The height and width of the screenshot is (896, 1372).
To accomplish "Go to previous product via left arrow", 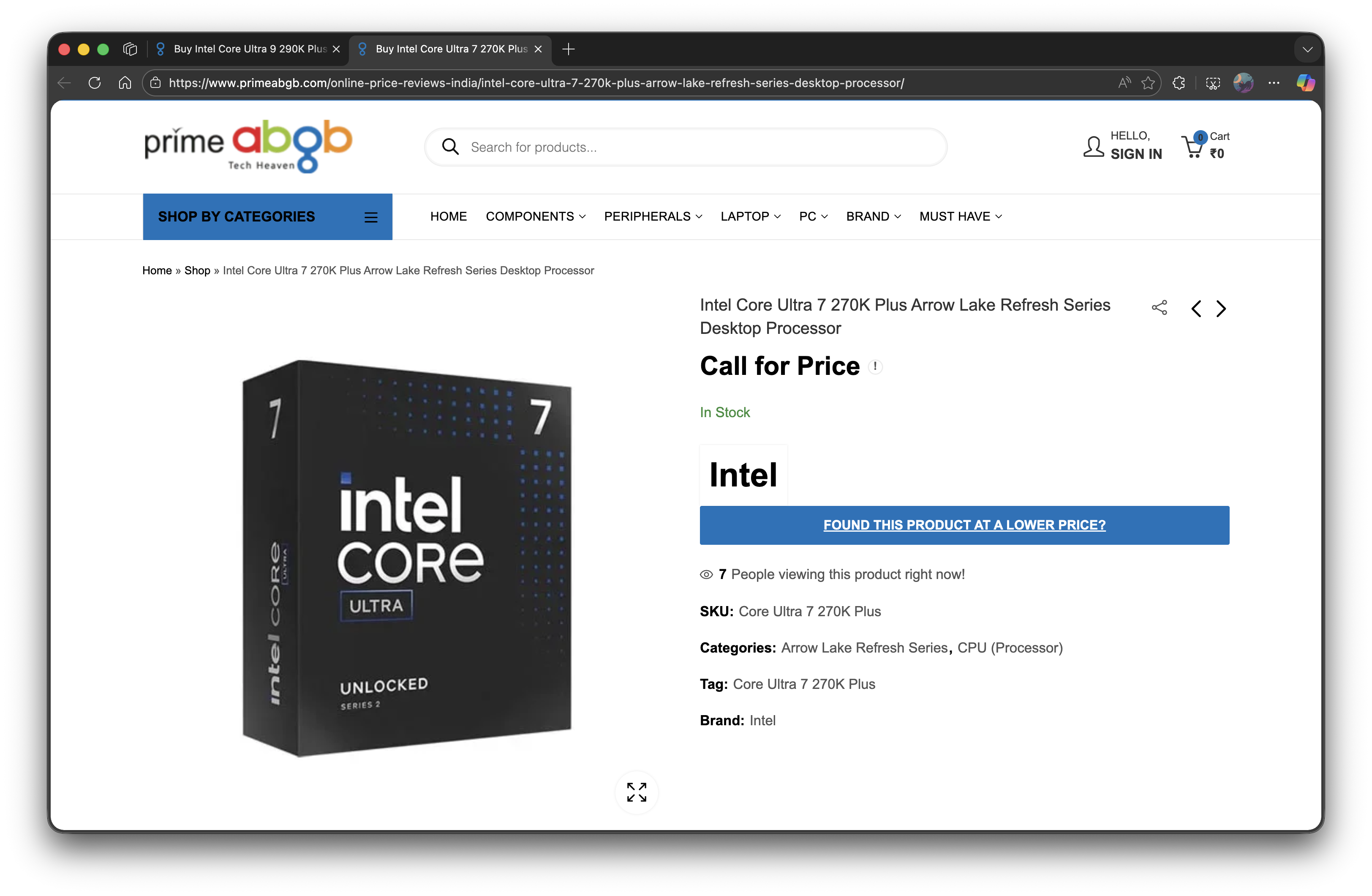I will (x=1196, y=309).
